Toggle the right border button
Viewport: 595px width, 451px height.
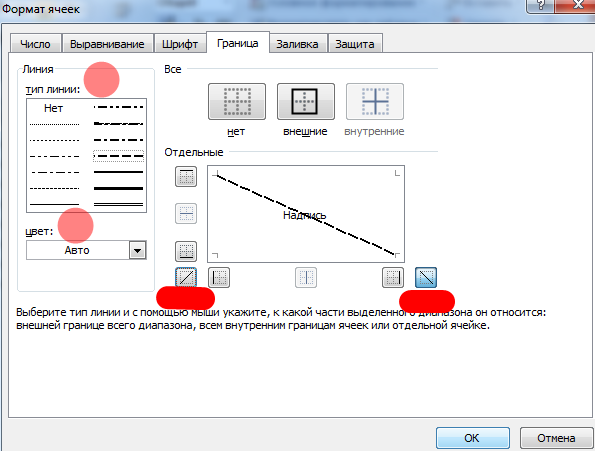(x=393, y=278)
